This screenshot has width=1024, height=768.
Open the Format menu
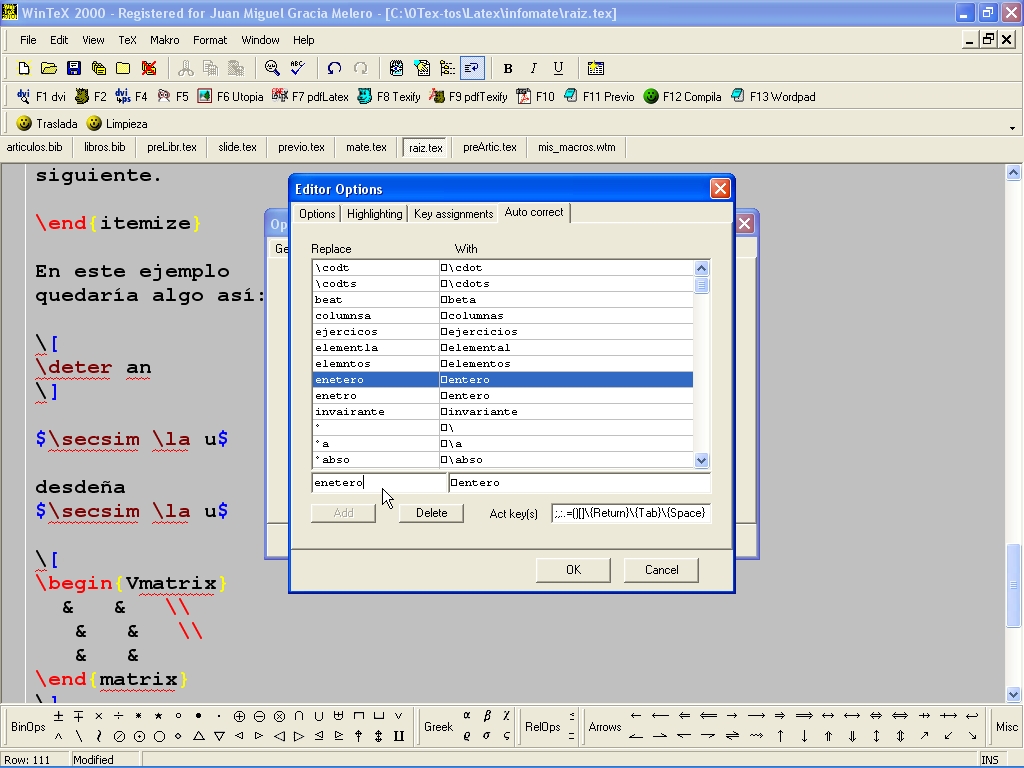[x=210, y=40]
